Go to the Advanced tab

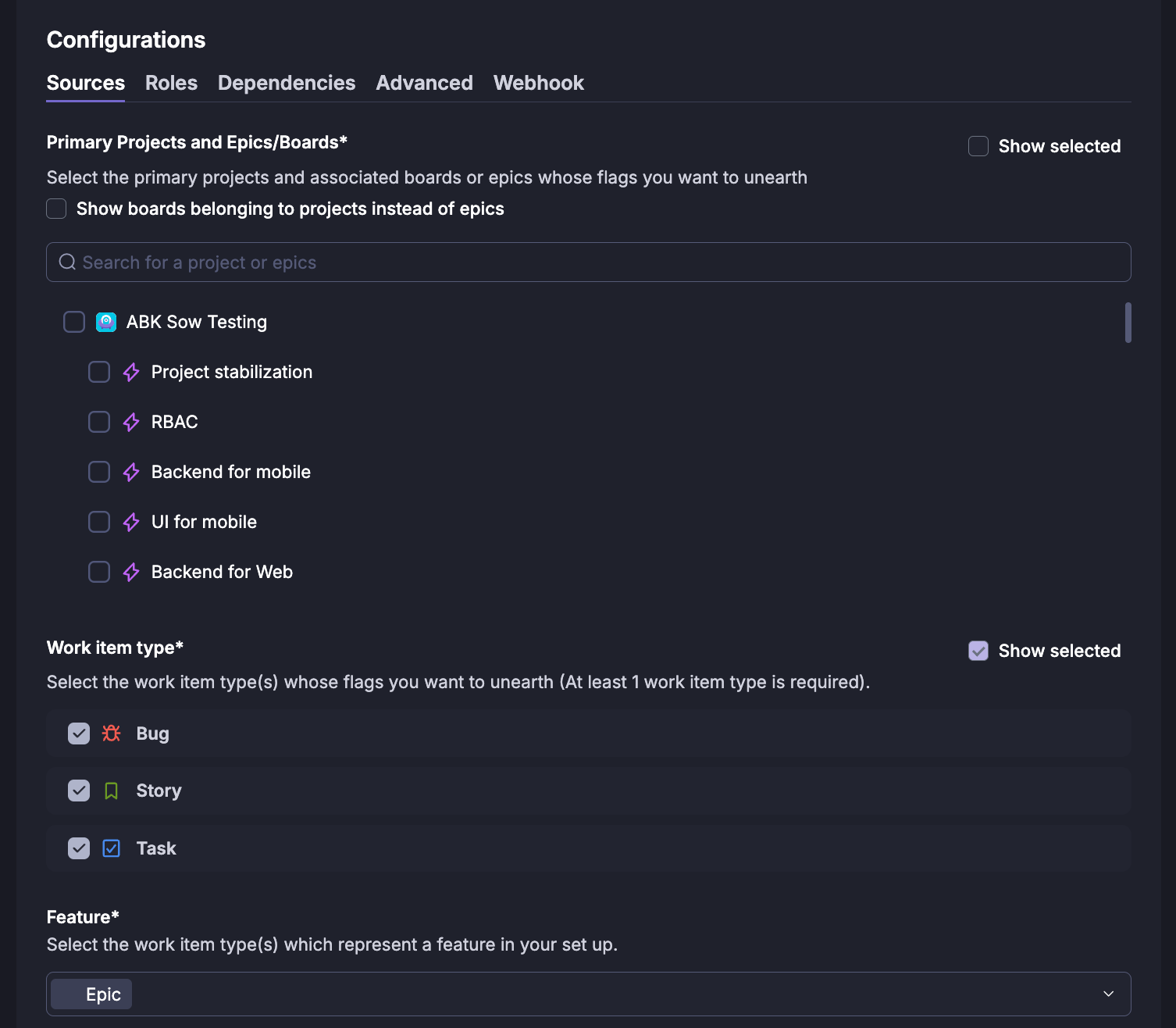coord(425,83)
